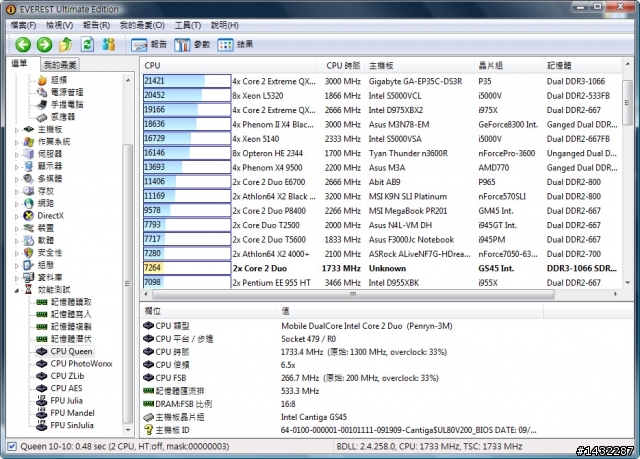Screen dimensions: 640x459
Task: Expand the 主機板 motherboard tree node
Action: (x=17, y=130)
